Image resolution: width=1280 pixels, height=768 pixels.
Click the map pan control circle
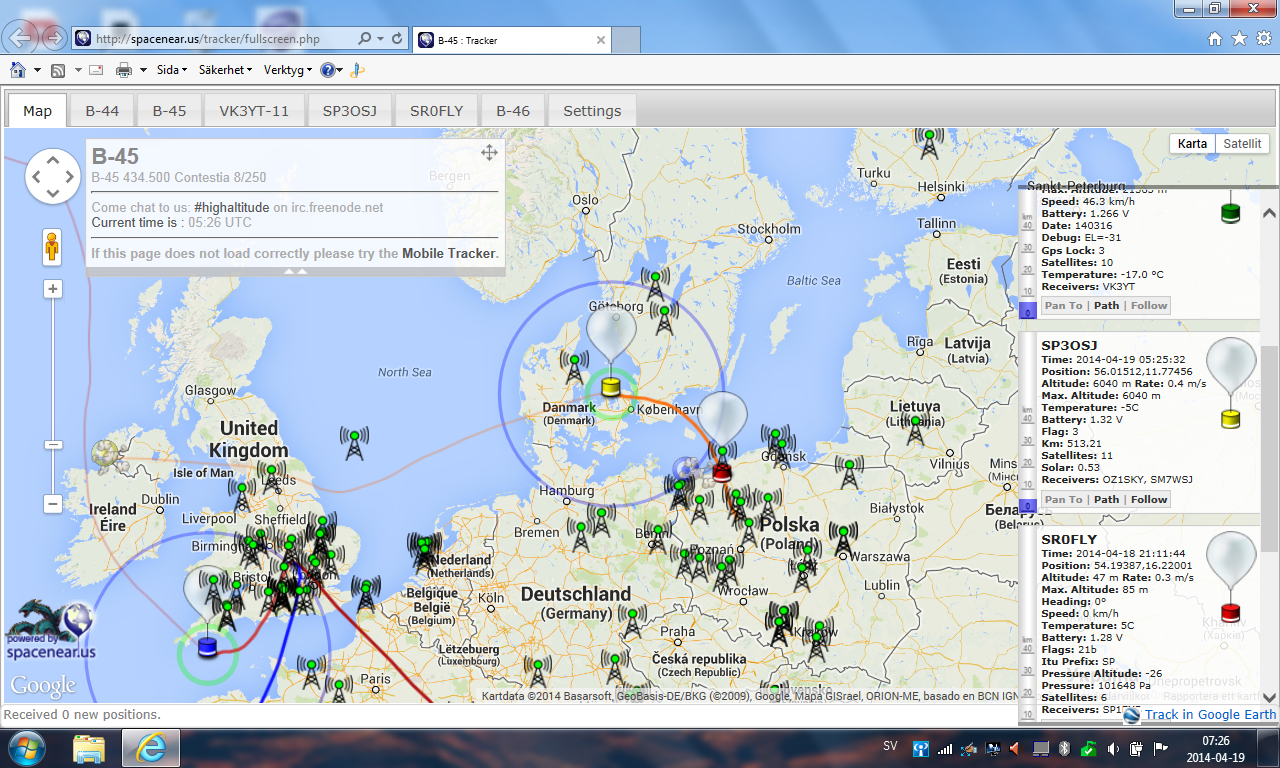pyautogui.click(x=52, y=177)
